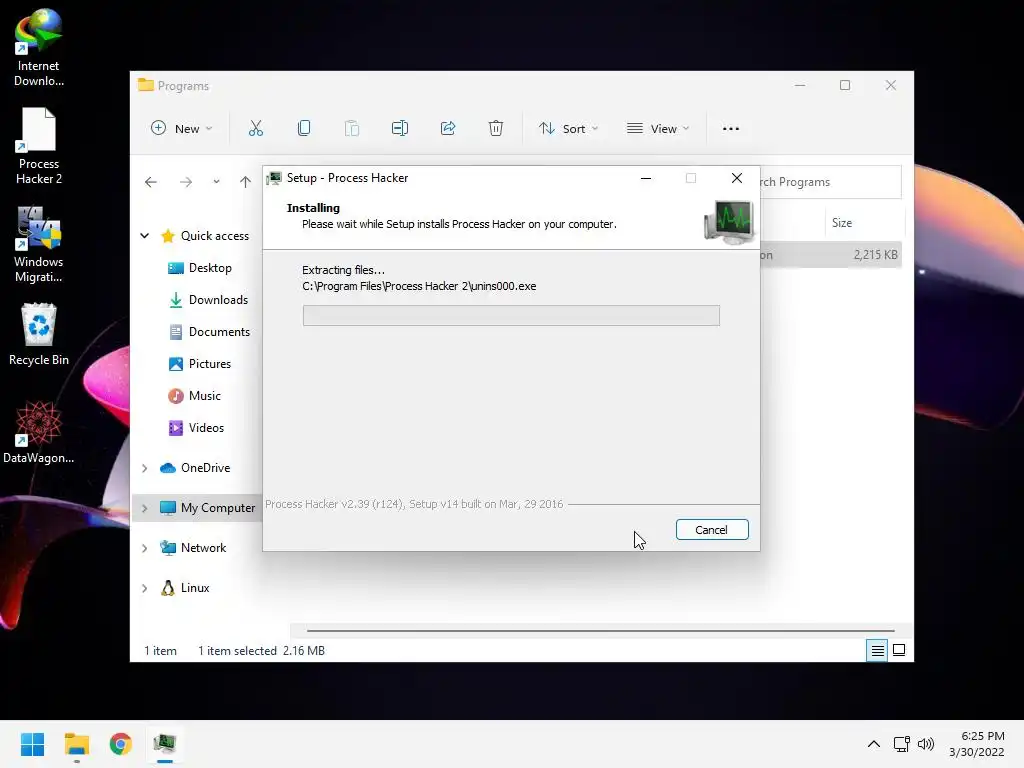Open Videos folder in sidebar
This screenshot has height=768, width=1024.
click(206, 428)
